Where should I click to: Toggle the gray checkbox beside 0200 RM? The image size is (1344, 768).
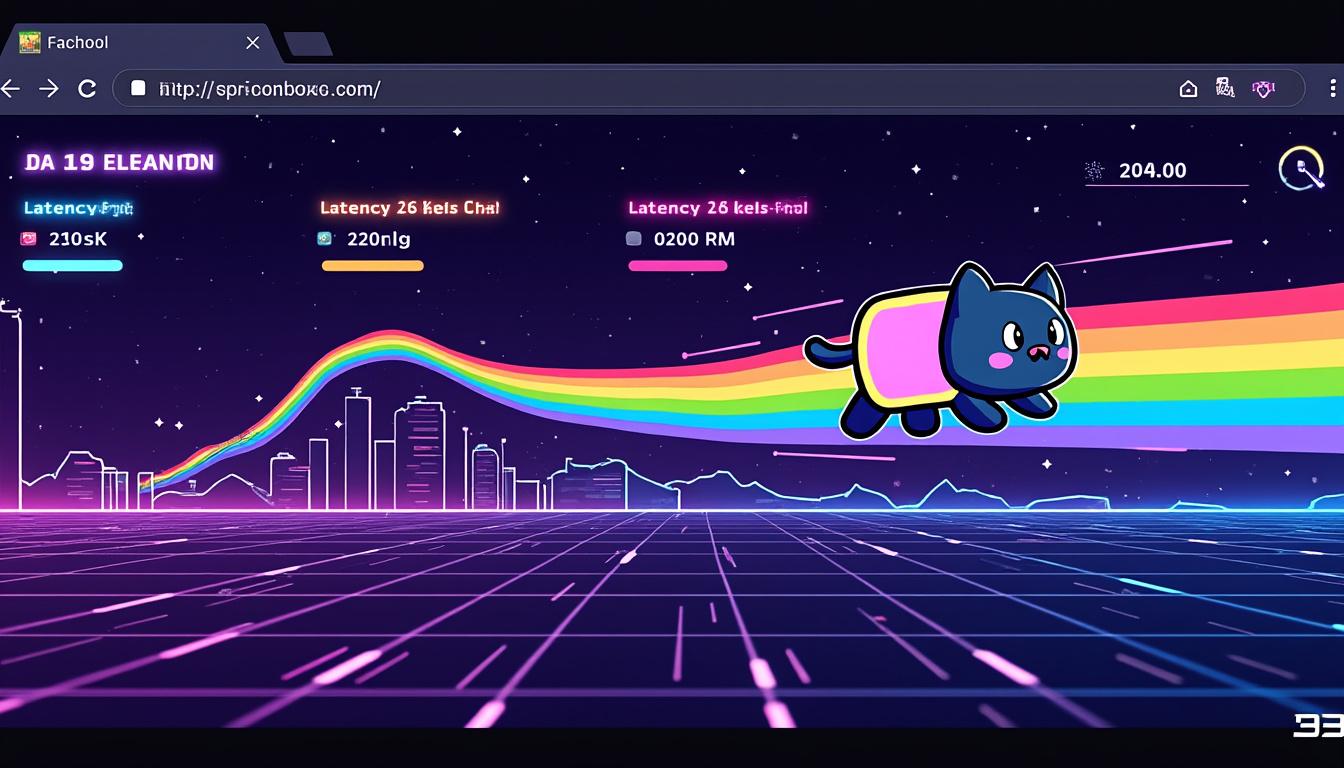[633, 239]
